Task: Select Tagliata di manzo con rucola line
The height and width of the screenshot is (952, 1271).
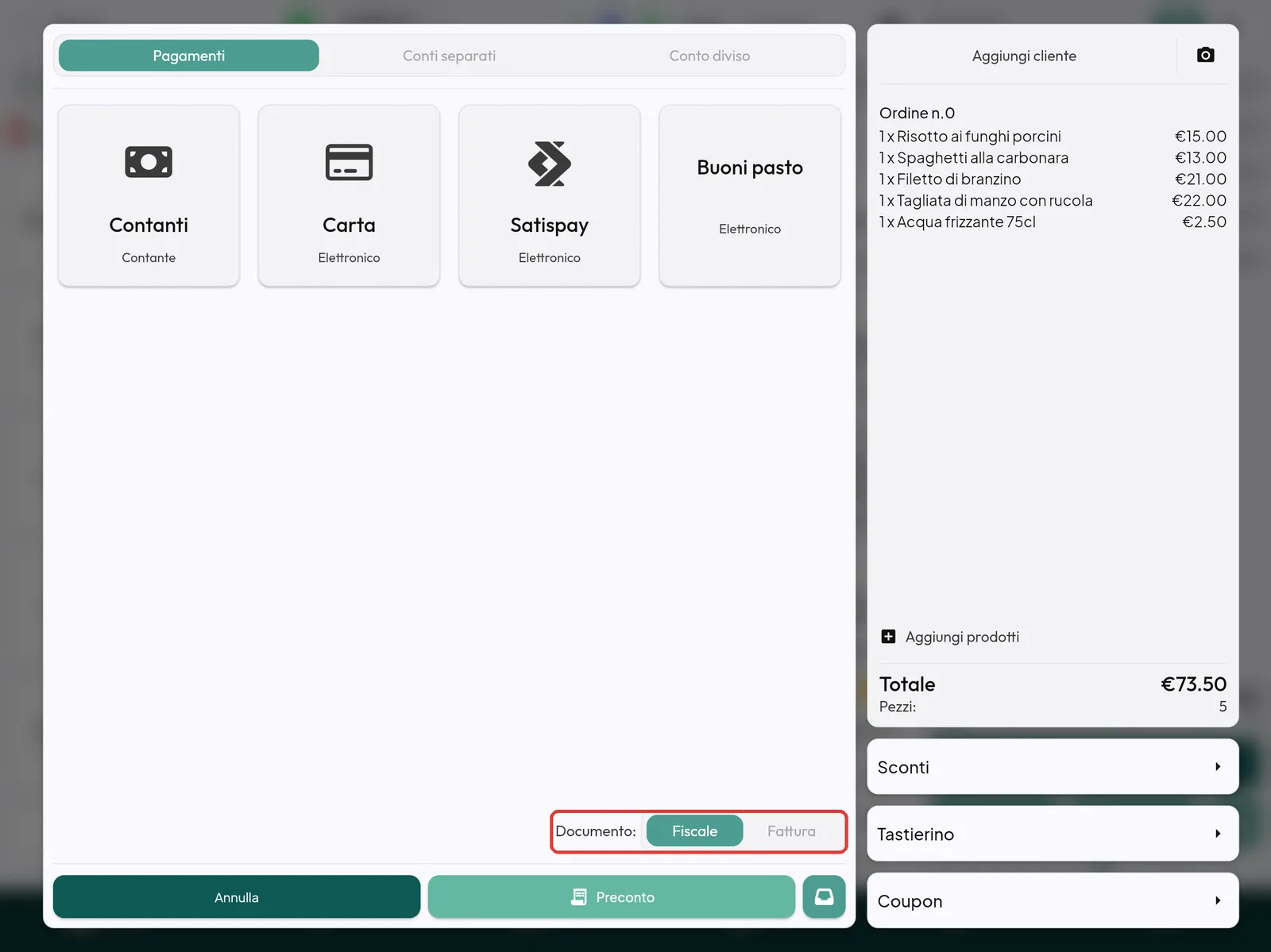Action: (x=1053, y=201)
